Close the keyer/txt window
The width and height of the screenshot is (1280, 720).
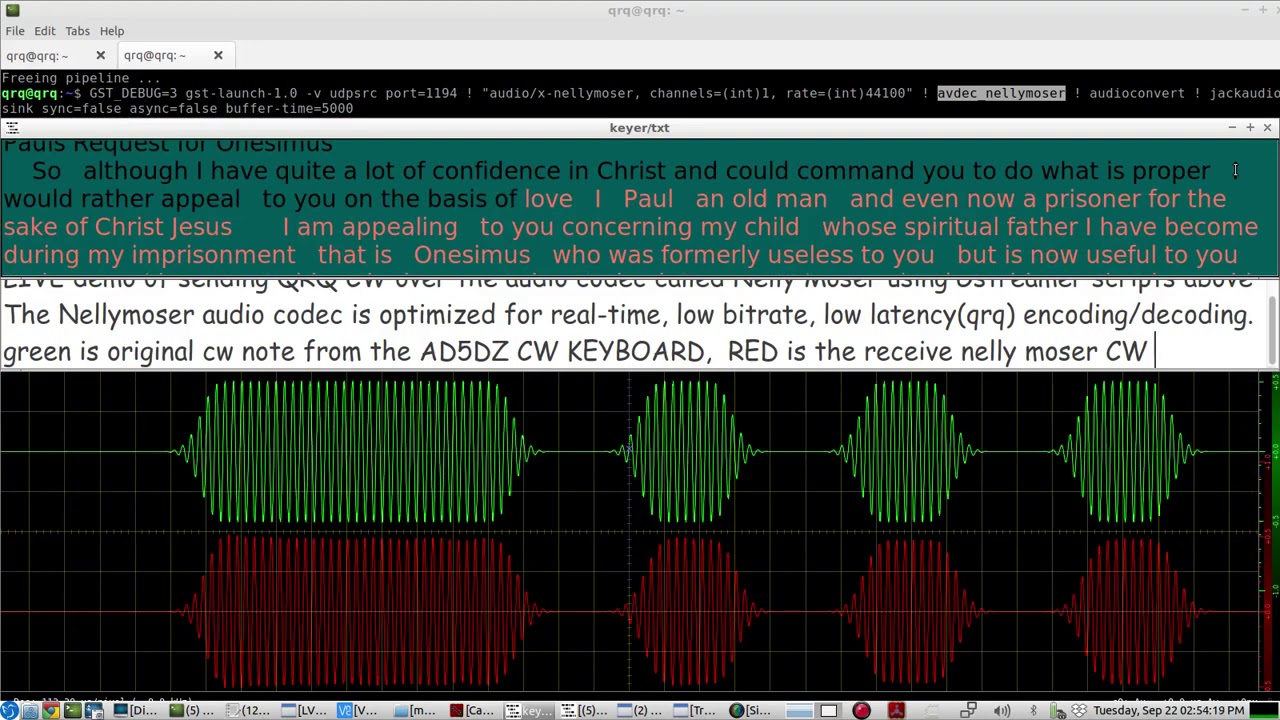[1267, 128]
